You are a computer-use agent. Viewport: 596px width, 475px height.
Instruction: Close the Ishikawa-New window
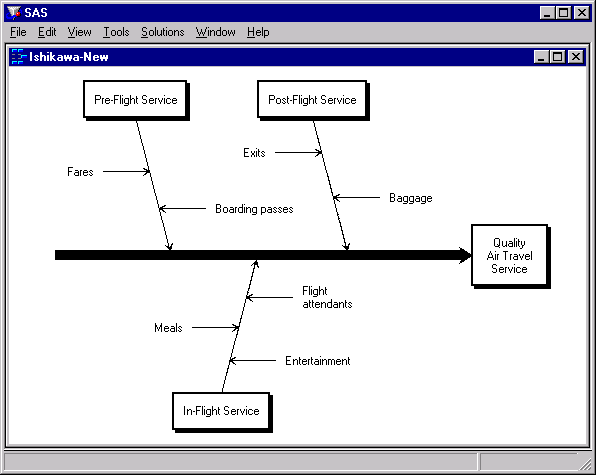coord(576,57)
